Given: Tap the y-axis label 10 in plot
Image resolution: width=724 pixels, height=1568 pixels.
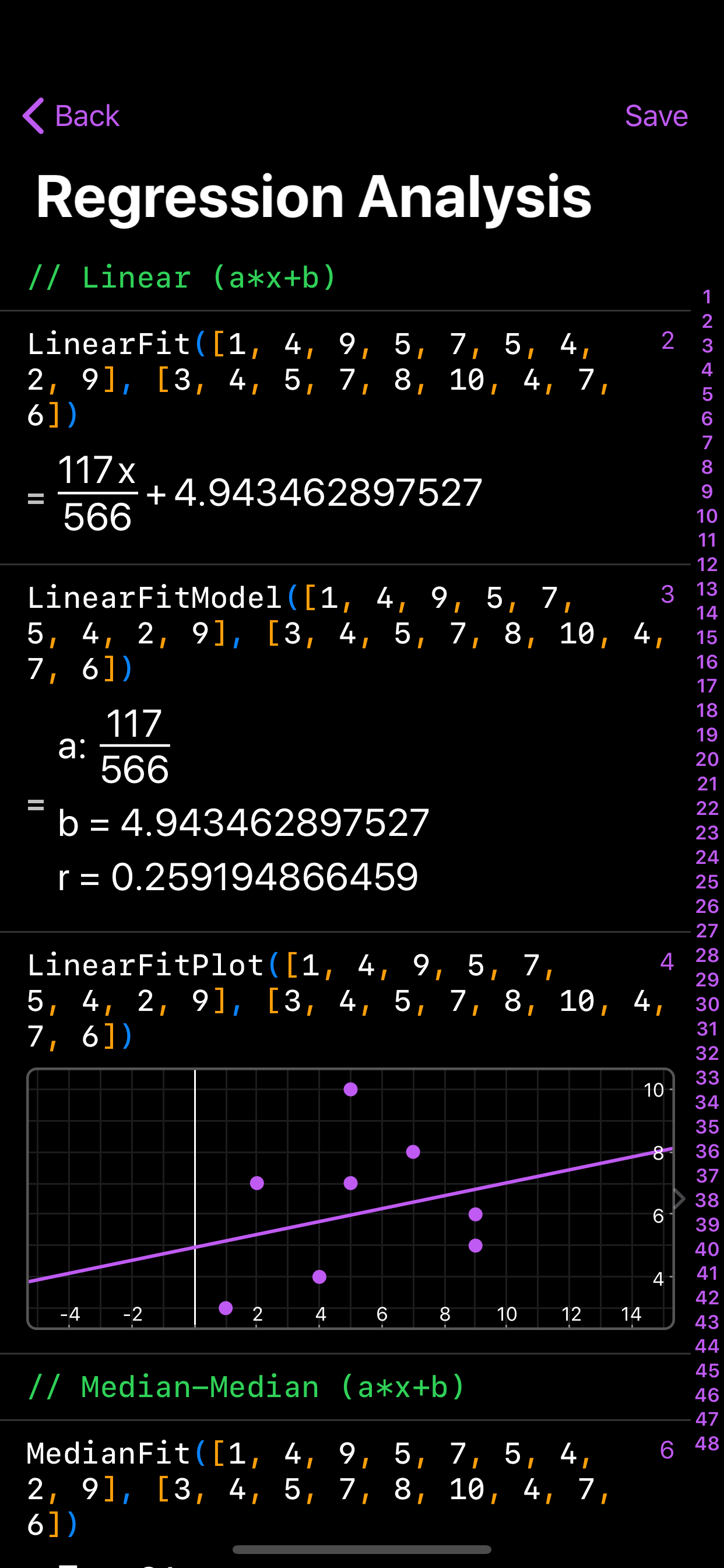Looking at the screenshot, I should click(653, 1090).
